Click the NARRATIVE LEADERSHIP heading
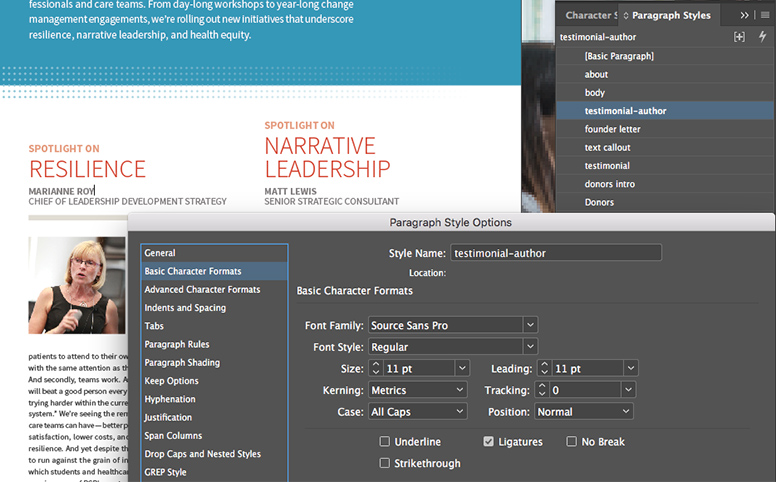Image resolution: width=776 pixels, height=482 pixels. point(328,157)
